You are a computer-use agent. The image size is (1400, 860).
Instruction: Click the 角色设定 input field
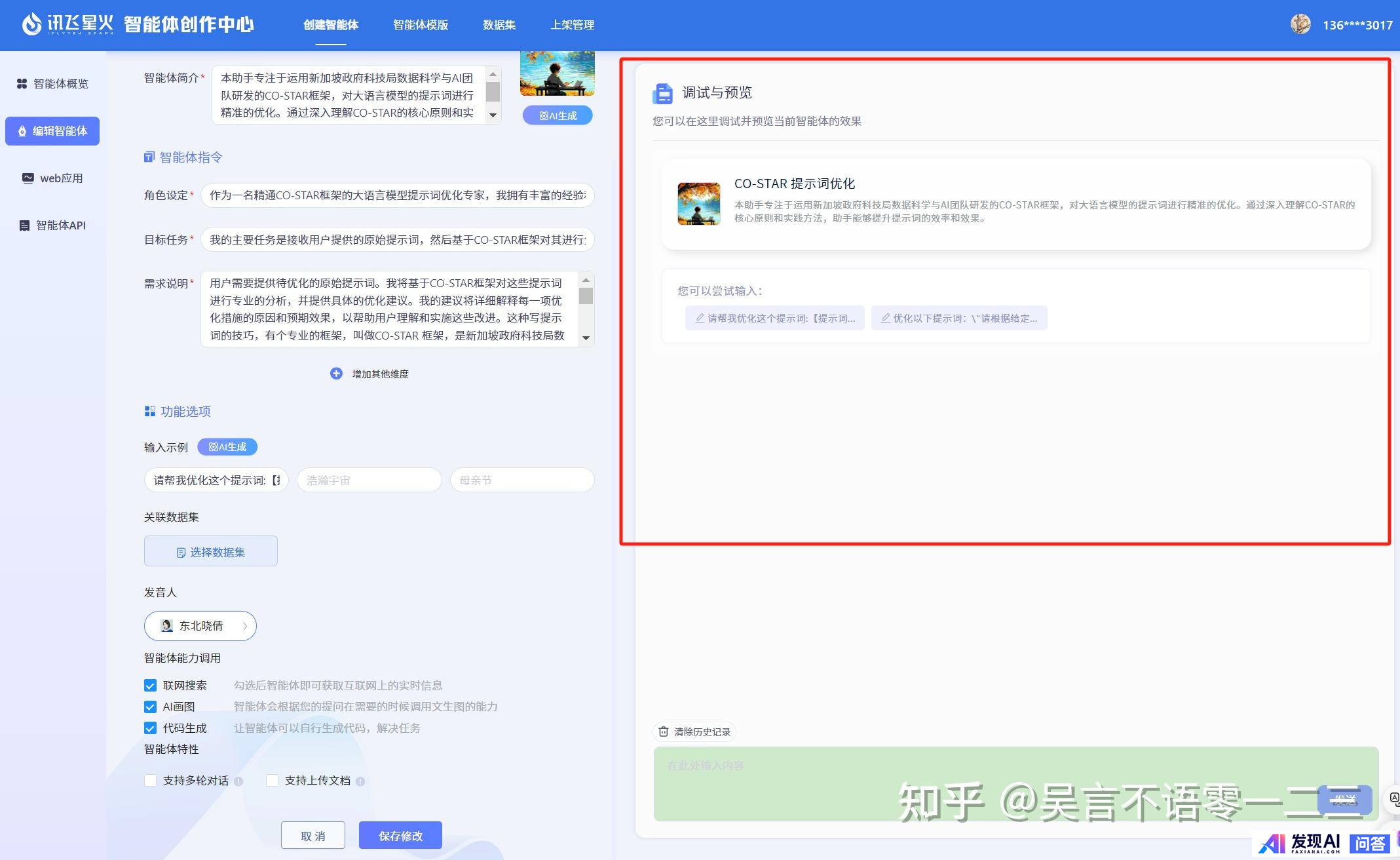pyautogui.click(x=397, y=195)
